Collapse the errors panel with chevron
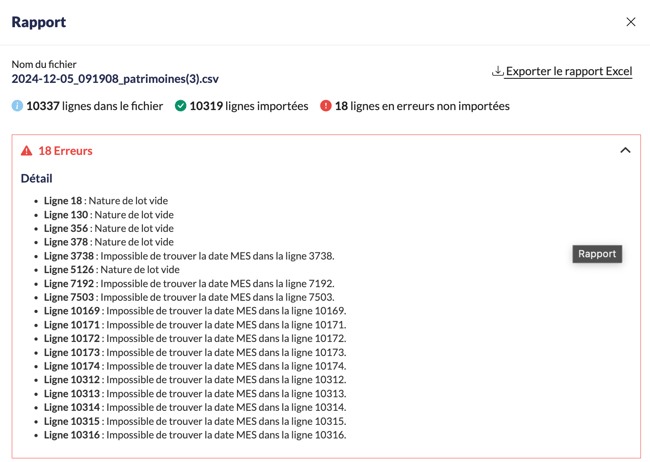Screen dimensions: 650x462 625,151
